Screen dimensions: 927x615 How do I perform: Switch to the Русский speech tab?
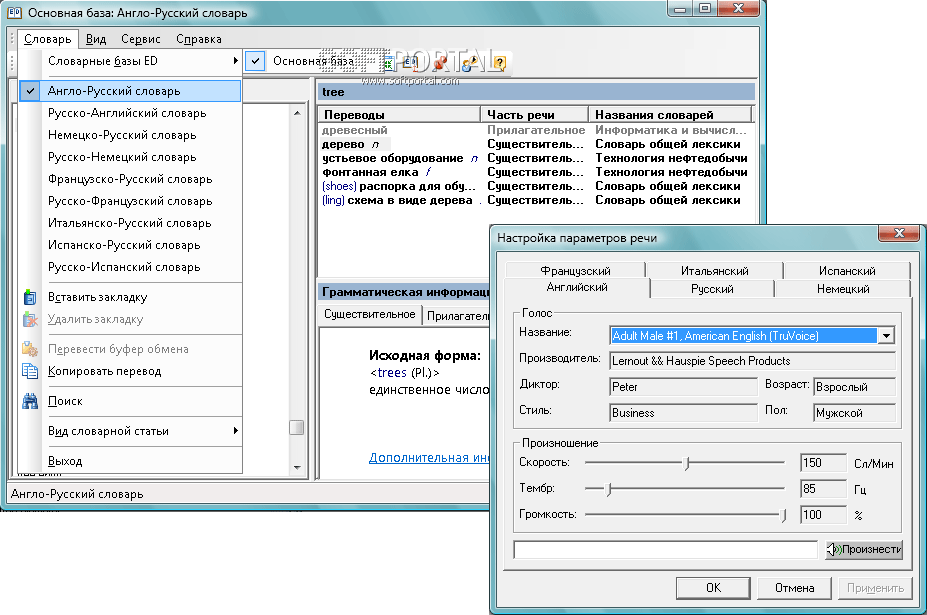pyautogui.click(x=712, y=289)
